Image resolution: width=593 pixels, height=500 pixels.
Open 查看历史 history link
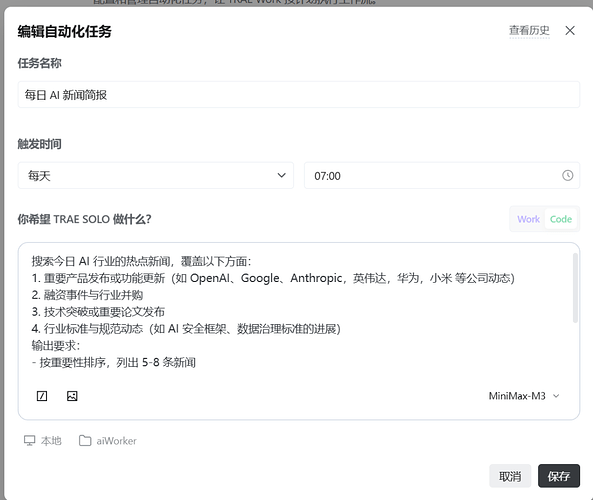pos(529,31)
